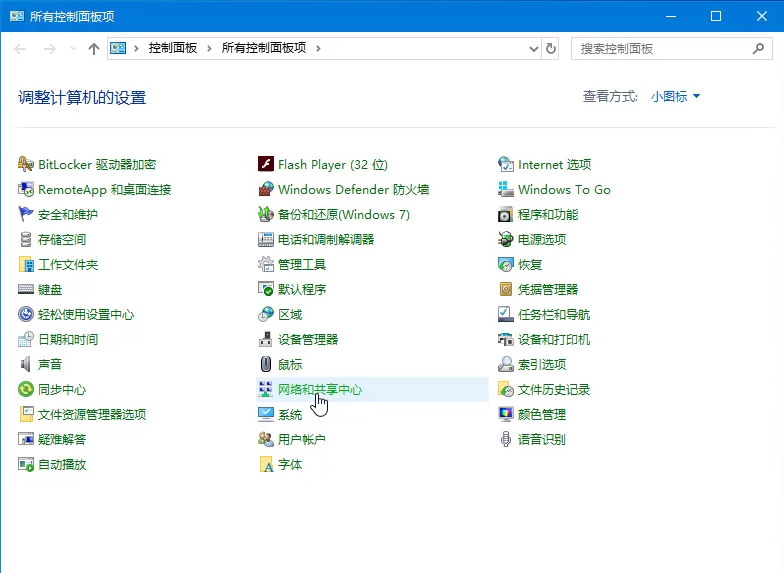Image resolution: width=784 pixels, height=573 pixels.
Task: Click the 系统 monitor icon
Action: click(x=266, y=414)
